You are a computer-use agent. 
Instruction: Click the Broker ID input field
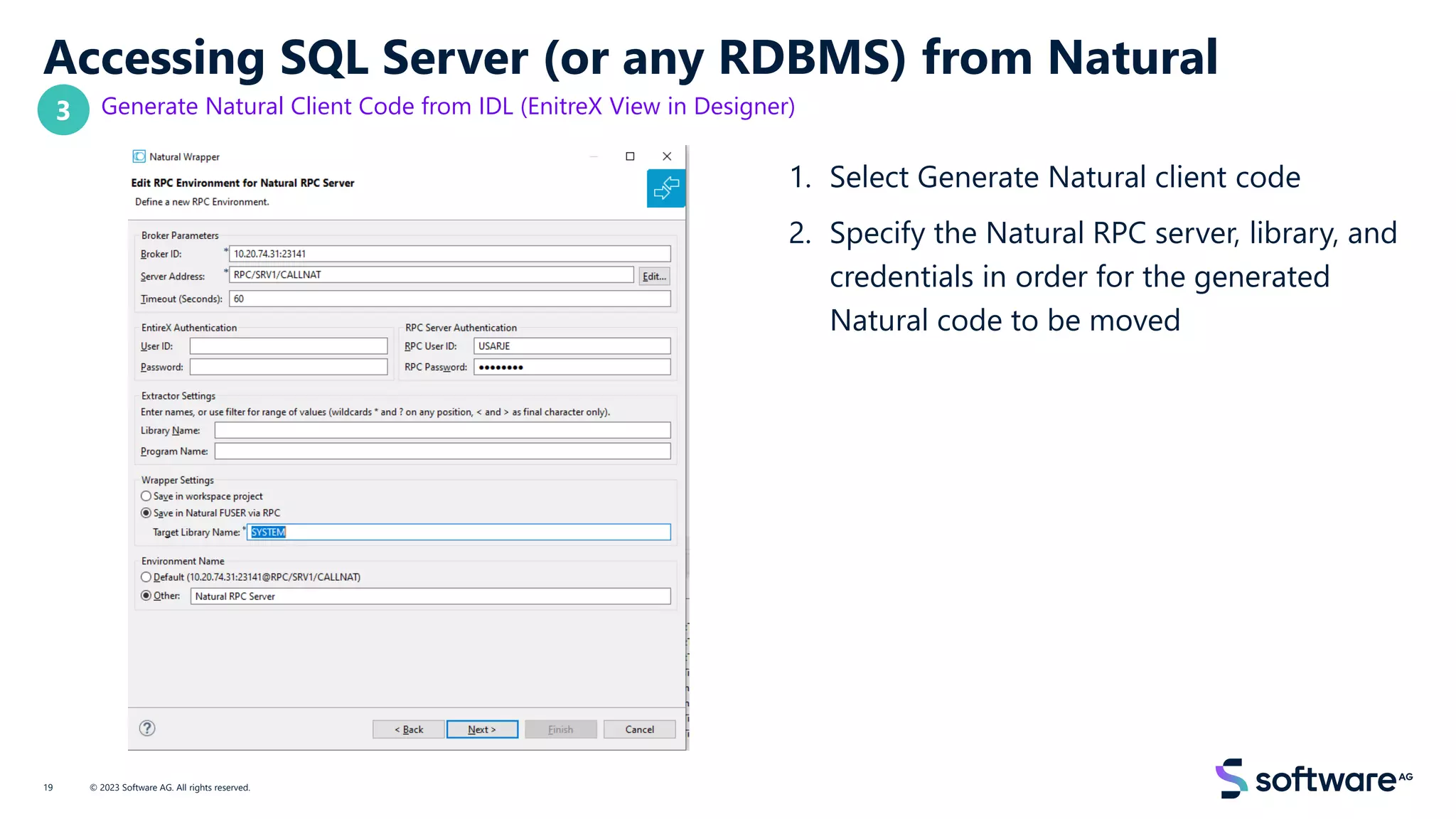tap(450, 254)
